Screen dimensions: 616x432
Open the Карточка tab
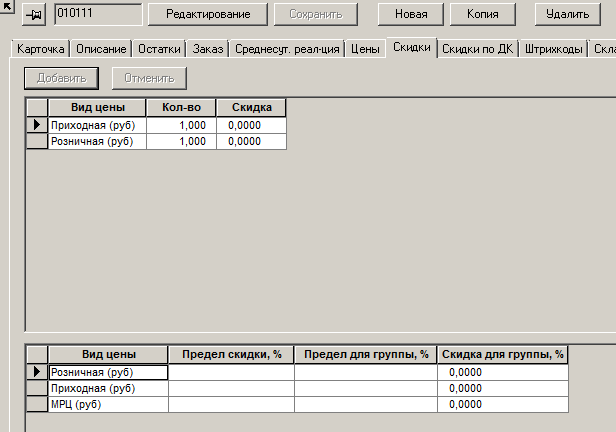40,49
